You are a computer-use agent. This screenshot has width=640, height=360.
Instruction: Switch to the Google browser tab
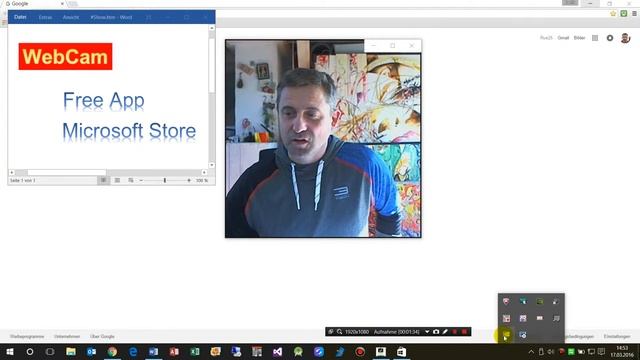coord(33,4)
